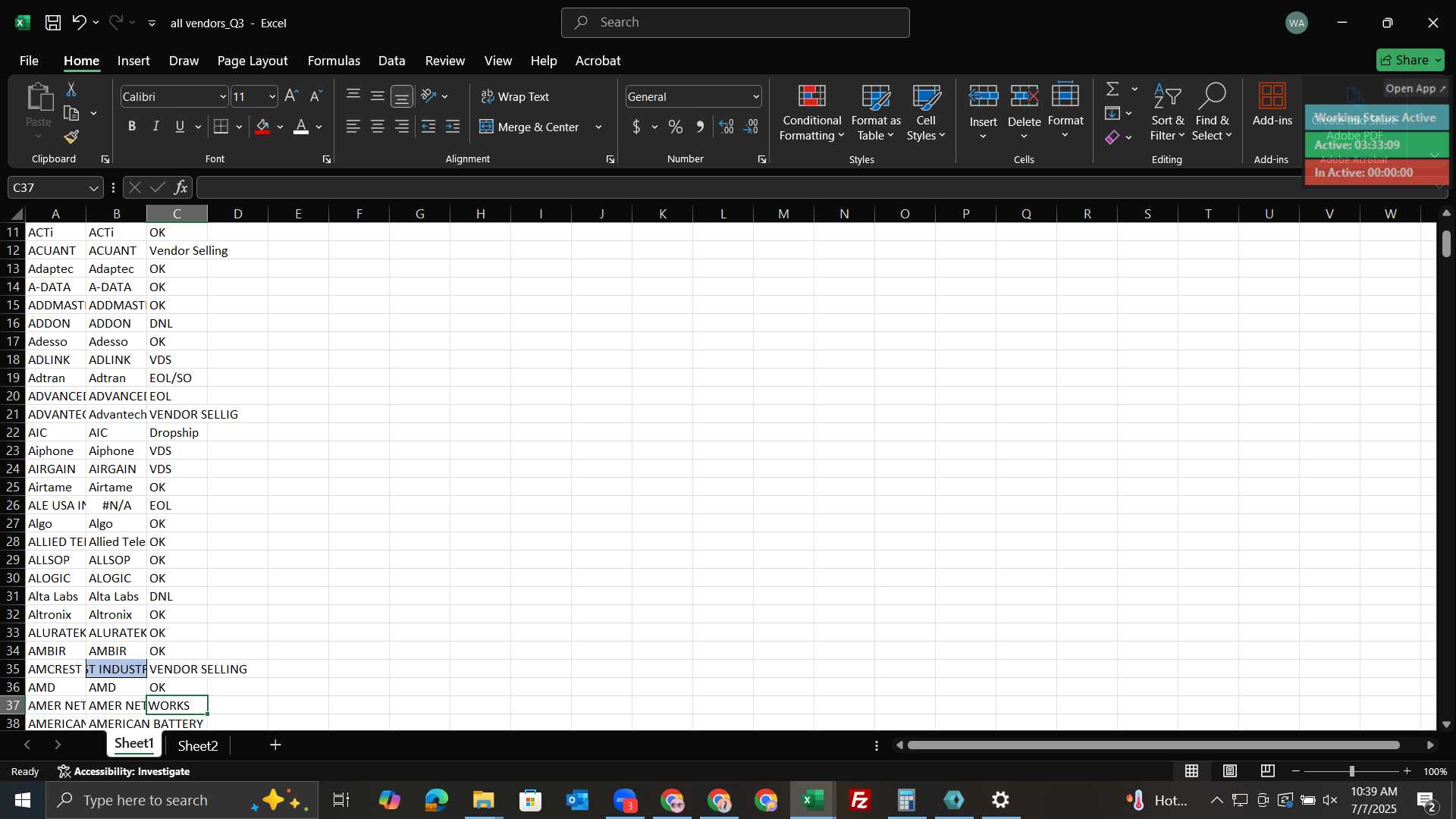Click Format cells button
The width and height of the screenshot is (1456, 819).
coord(1065,112)
